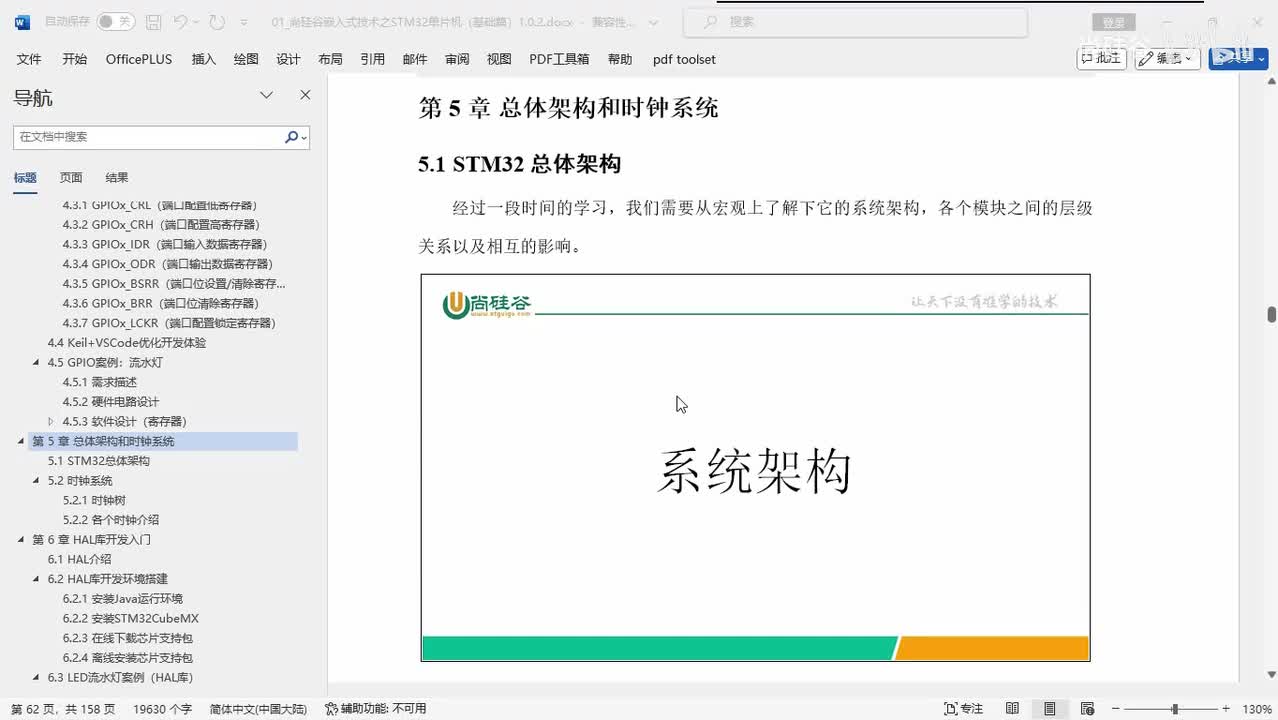This screenshot has height=720, width=1278.
Task: Go to 4.5.1 需求描述 heading
Action: [100, 382]
